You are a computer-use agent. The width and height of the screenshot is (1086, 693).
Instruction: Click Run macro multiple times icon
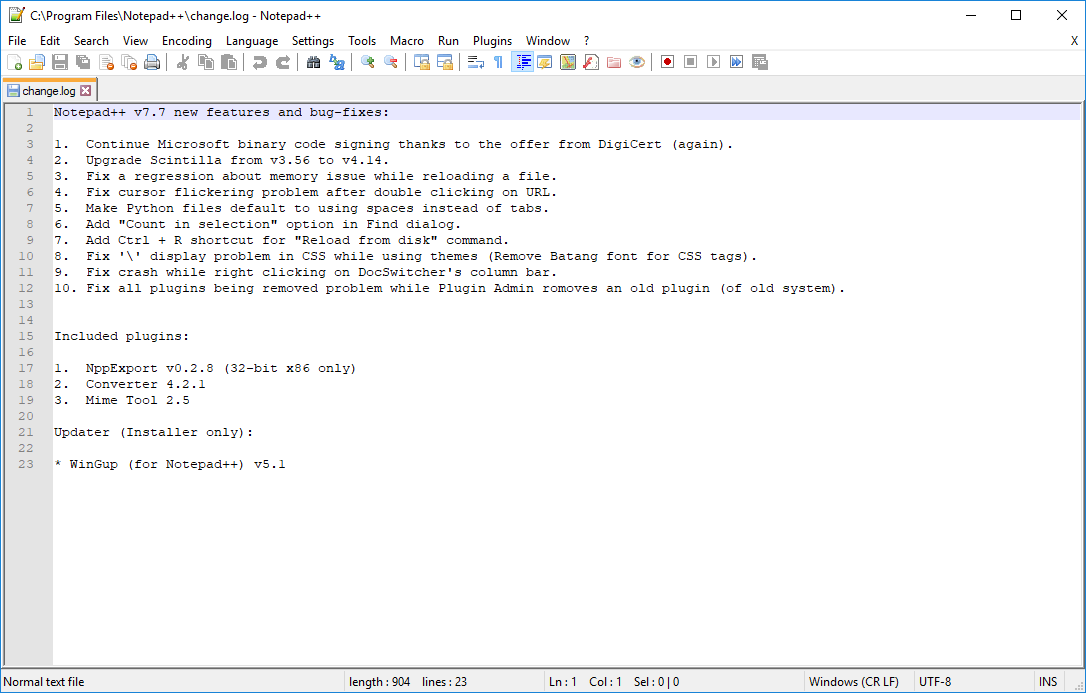736,62
